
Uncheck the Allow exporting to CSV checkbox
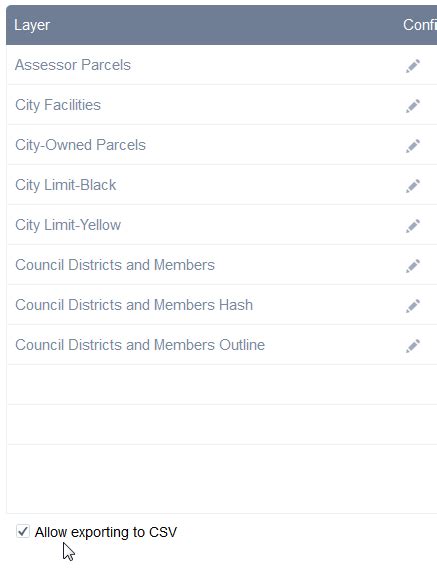tap(23, 532)
